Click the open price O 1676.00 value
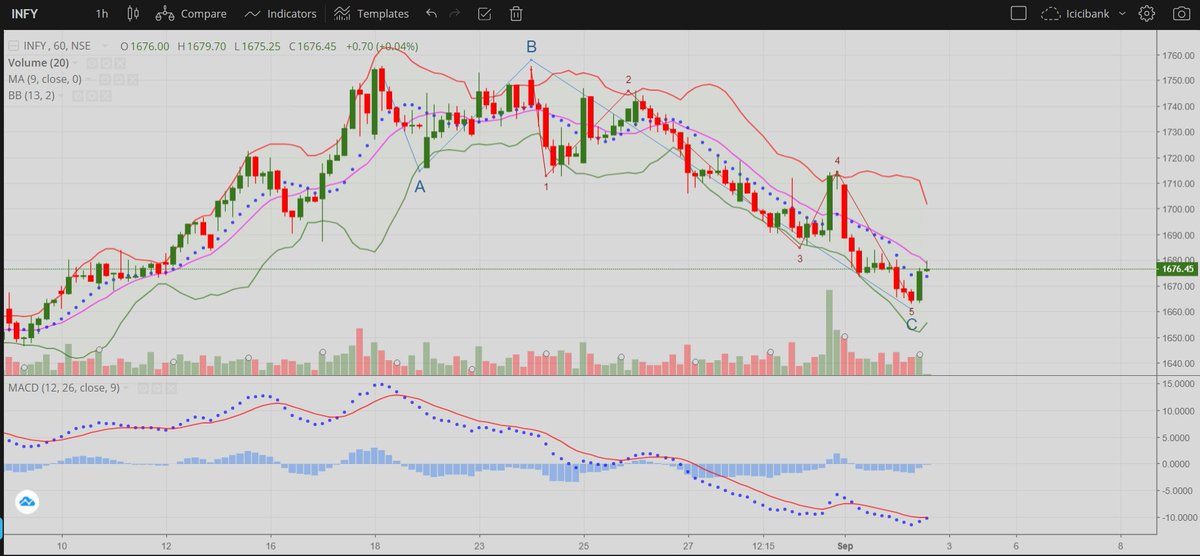Screen dimensions: 1200x556 click(x=145, y=46)
